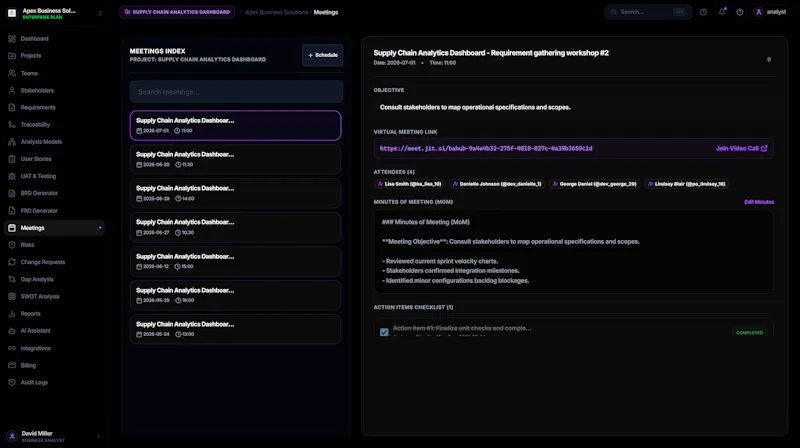The height and width of the screenshot is (448, 800).
Task: Click the Danielle Johnson attendee chip
Action: (x=497, y=184)
